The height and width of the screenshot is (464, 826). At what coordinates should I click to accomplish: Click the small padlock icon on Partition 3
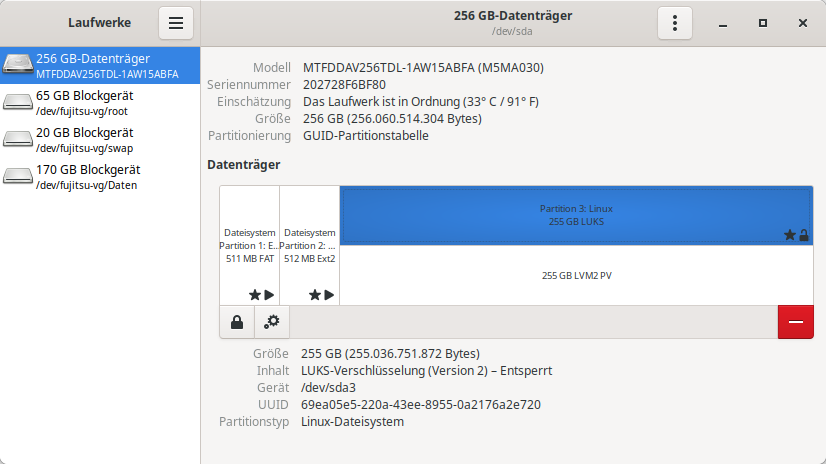click(x=804, y=236)
